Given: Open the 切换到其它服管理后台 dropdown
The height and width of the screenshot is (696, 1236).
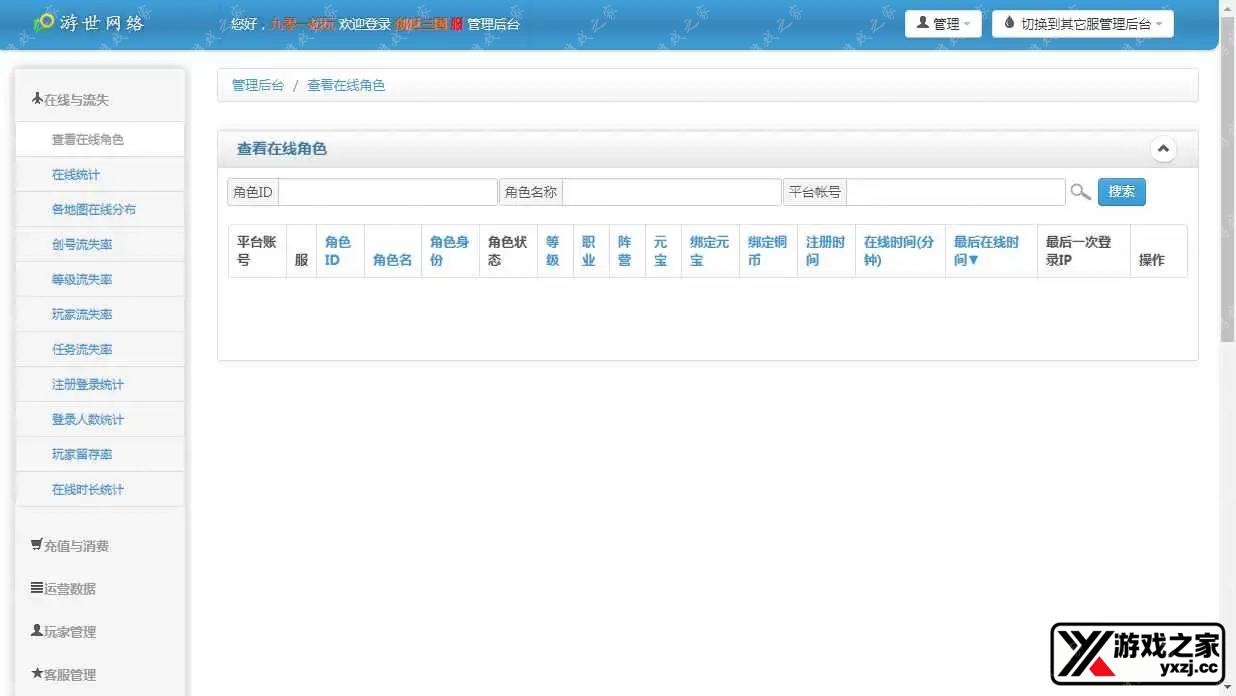Looking at the screenshot, I should (1082, 23).
